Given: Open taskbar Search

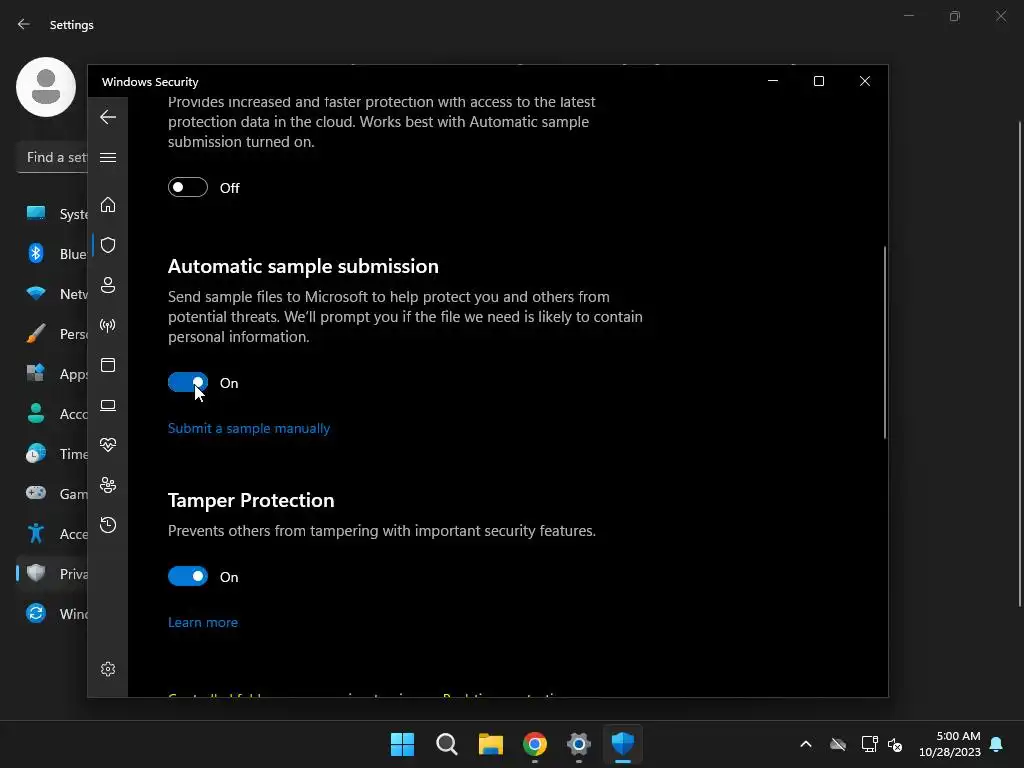Looking at the screenshot, I should coord(447,744).
